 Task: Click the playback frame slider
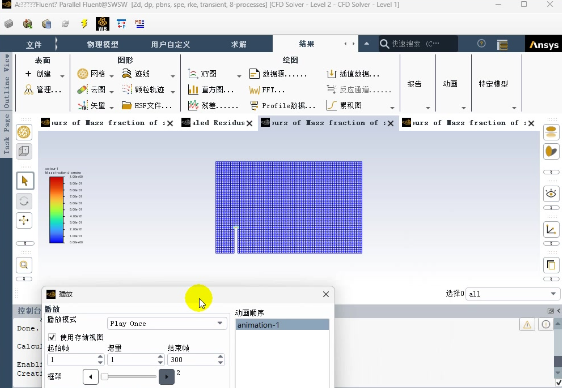129,377
